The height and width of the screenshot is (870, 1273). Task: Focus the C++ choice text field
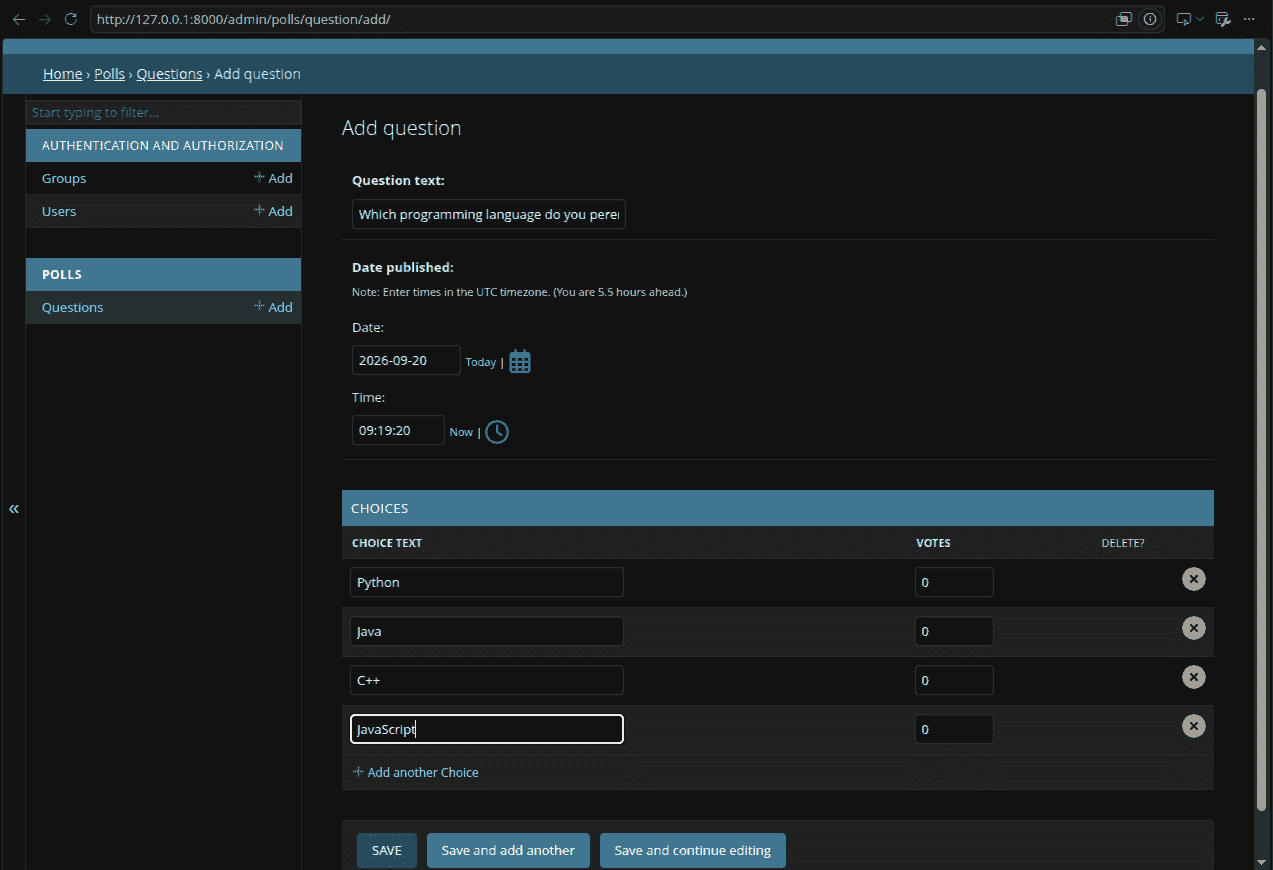[487, 680]
